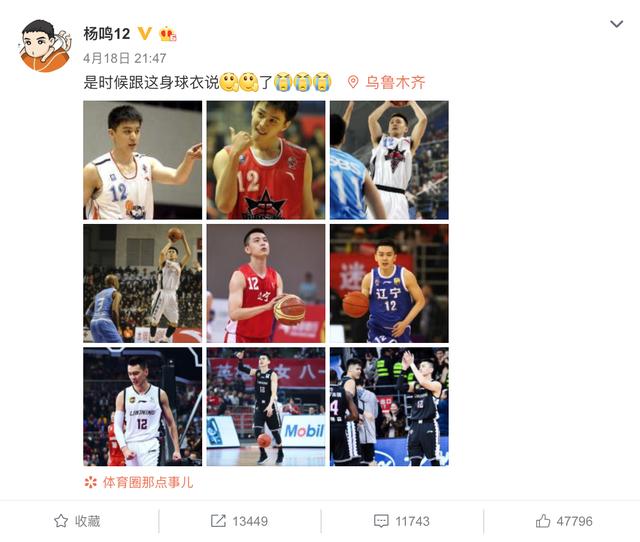Screen dimensions: 640x542
Task: Open the 4月18日 21:47 timestamp link
Action: click(x=124, y=58)
